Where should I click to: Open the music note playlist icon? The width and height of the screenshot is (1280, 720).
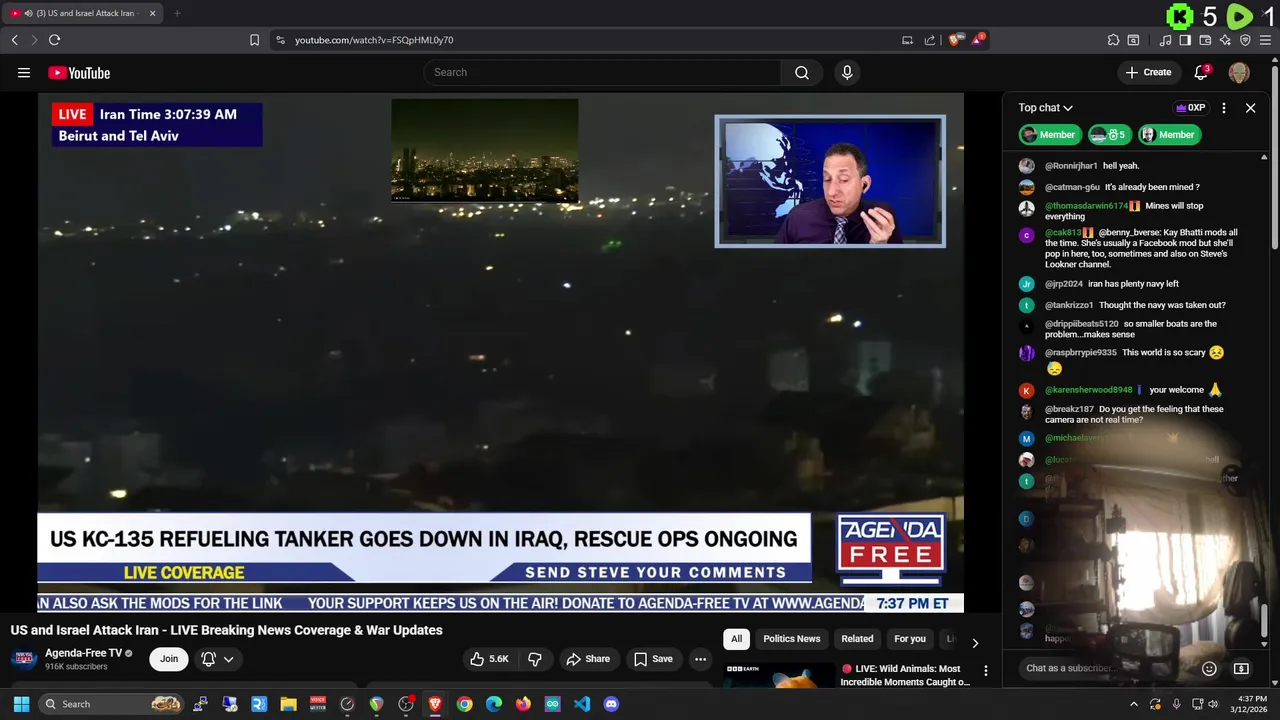tap(1165, 40)
